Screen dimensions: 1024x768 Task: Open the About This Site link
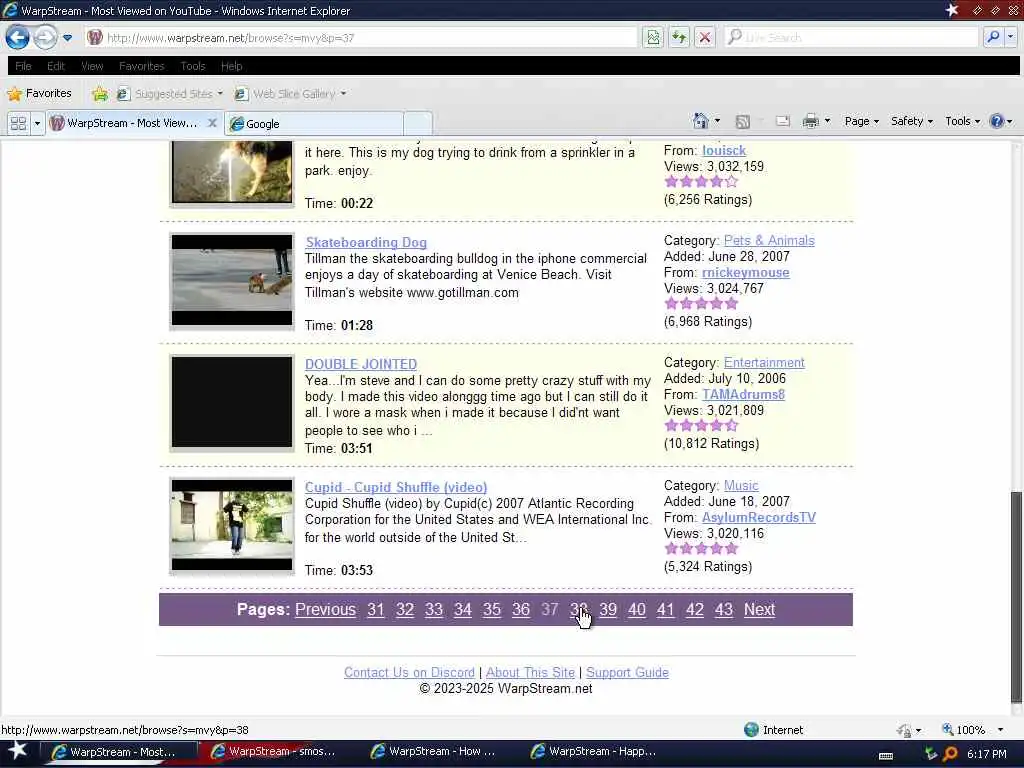530,672
